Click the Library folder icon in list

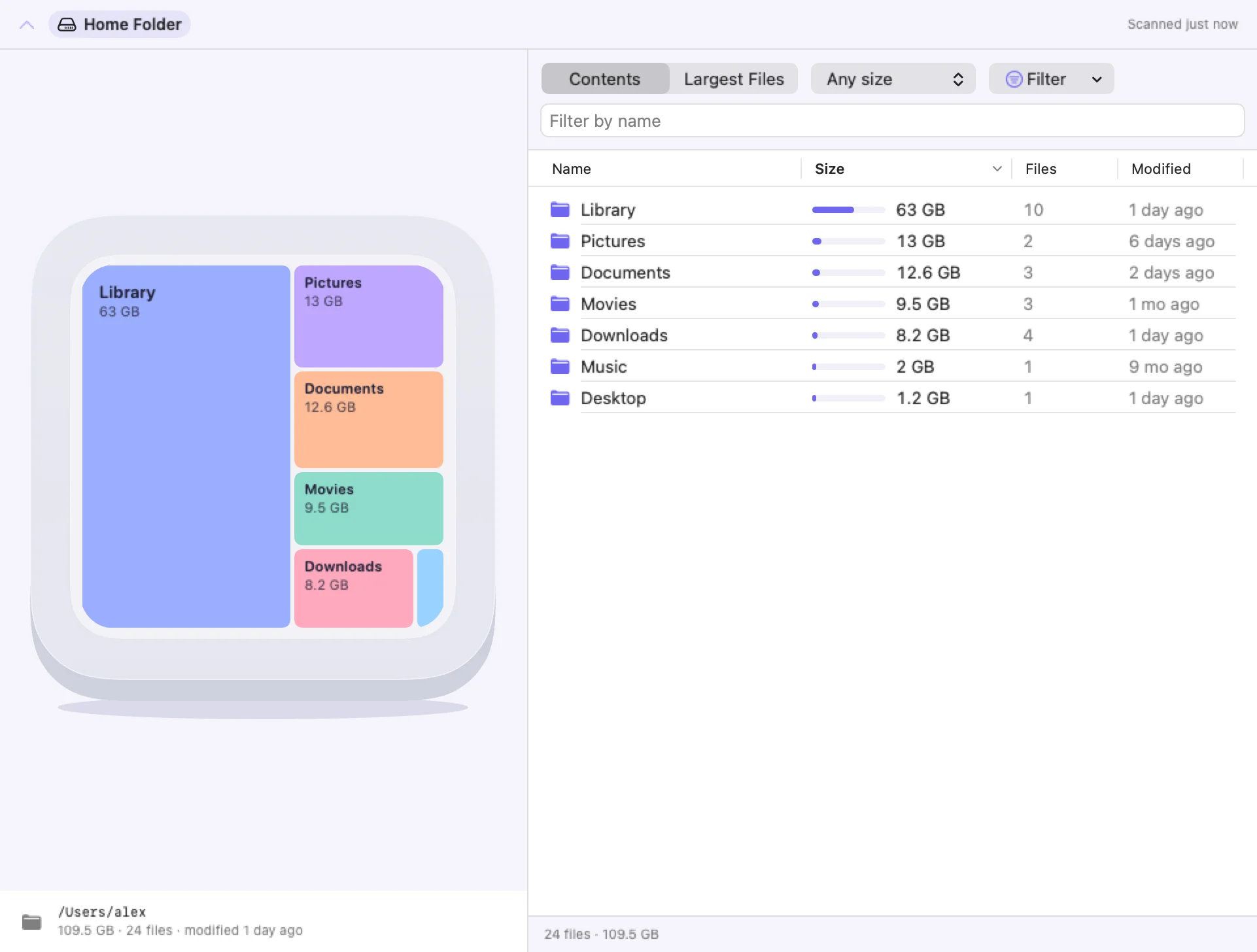560,210
